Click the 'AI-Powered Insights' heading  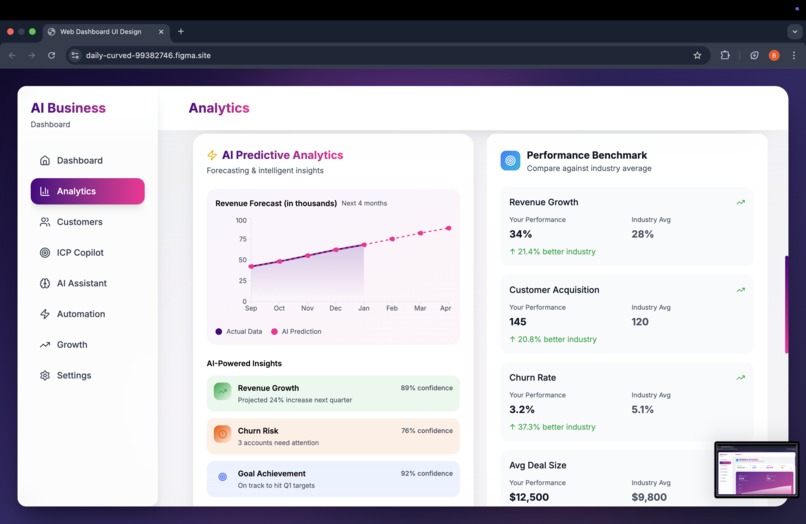pyautogui.click(x=244, y=363)
